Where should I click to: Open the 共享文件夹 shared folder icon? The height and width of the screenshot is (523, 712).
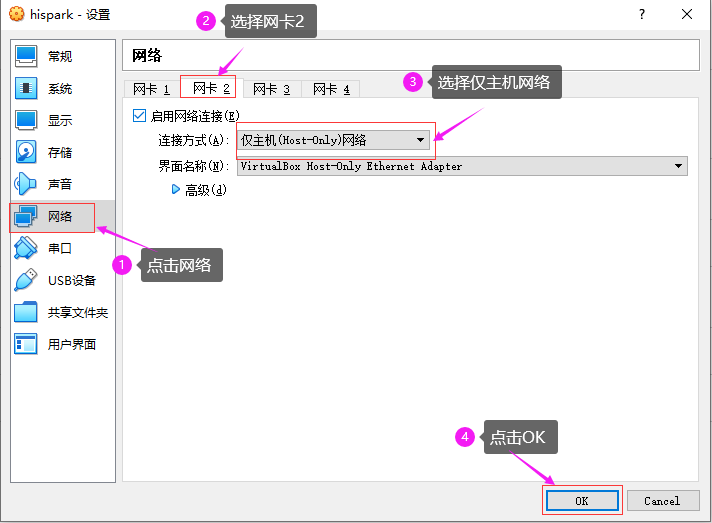pos(27,313)
